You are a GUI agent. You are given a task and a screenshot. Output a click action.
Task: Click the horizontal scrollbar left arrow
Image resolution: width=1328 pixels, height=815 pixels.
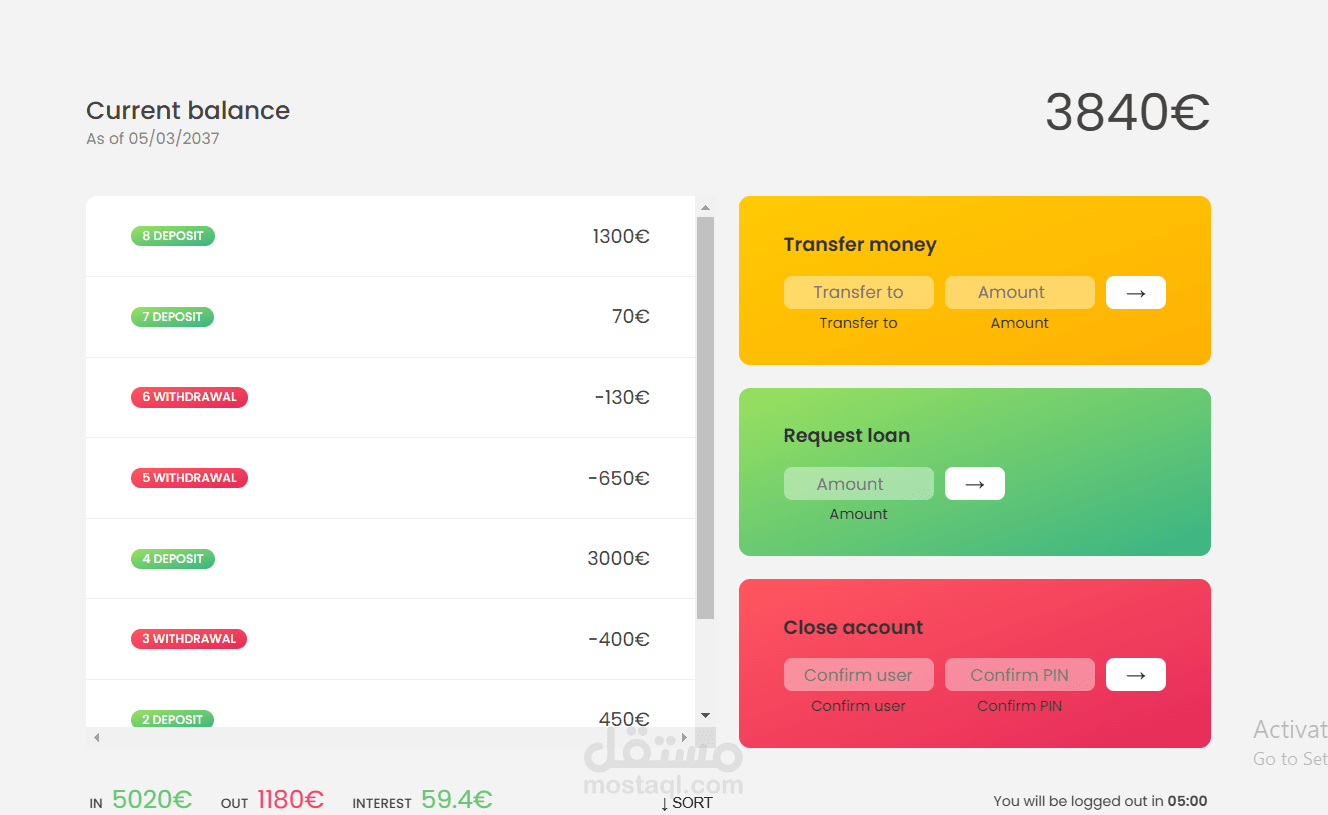coord(96,738)
